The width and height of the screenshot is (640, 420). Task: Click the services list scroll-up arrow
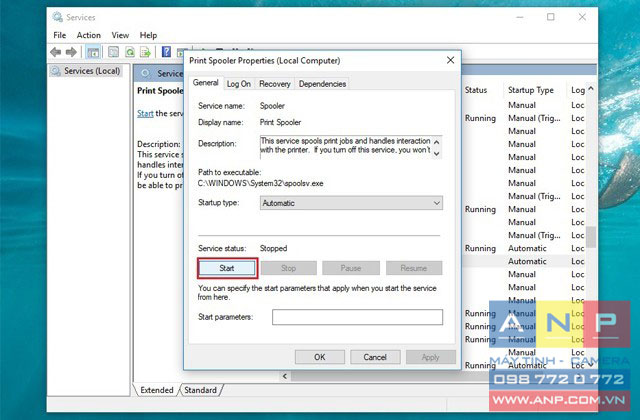[591, 89]
